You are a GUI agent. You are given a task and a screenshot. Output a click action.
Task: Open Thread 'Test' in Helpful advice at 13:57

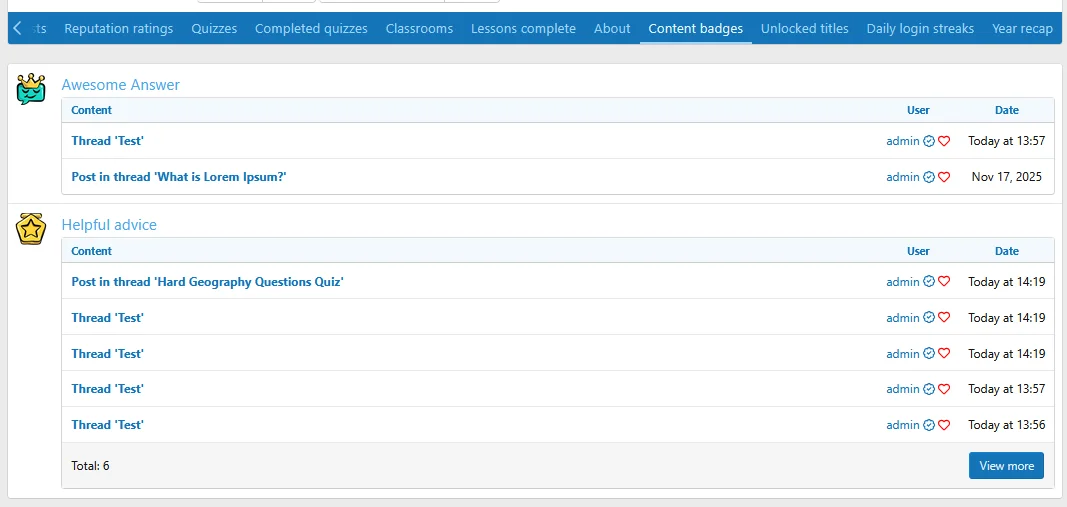pyautogui.click(x=108, y=389)
